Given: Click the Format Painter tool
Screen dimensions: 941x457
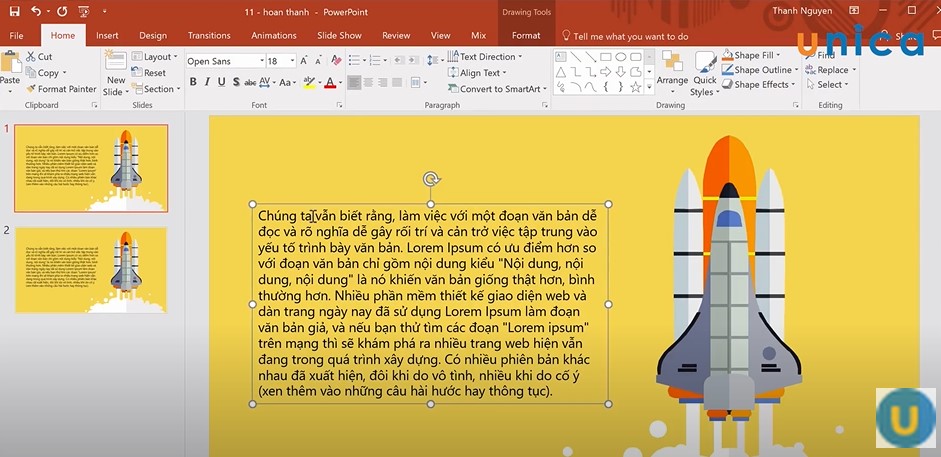Looking at the screenshot, I should coord(61,89).
